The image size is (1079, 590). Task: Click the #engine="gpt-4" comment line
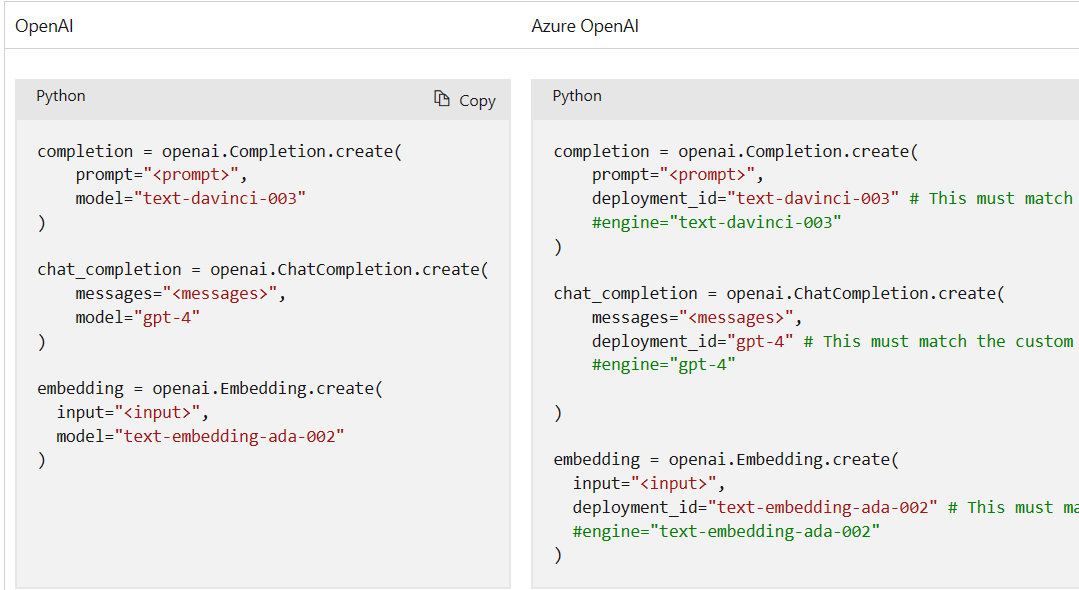663,365
